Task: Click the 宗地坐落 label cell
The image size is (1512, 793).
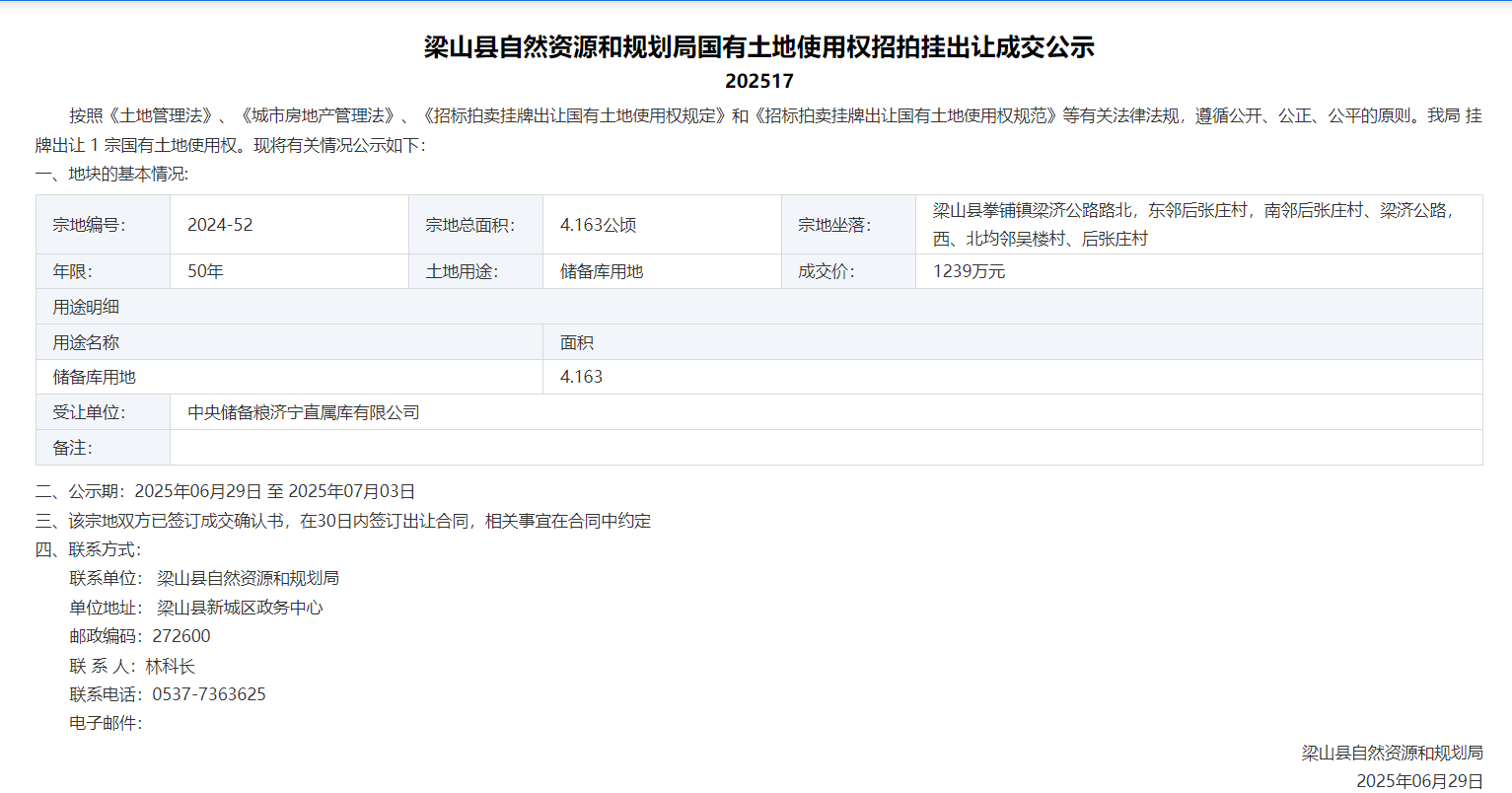Action: pyautogui.click(x=848, y=225)
